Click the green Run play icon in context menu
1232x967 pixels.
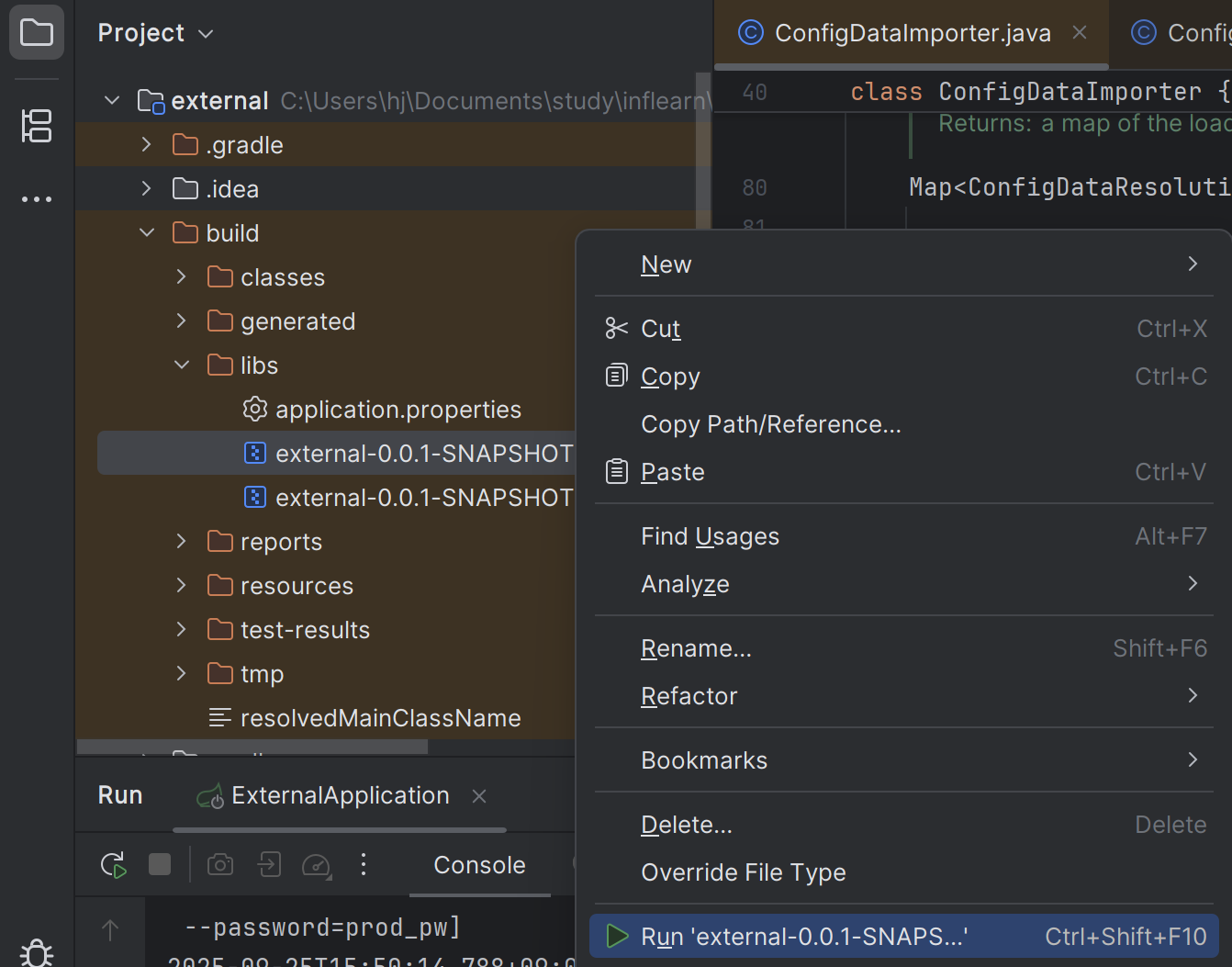pos(617,936)
